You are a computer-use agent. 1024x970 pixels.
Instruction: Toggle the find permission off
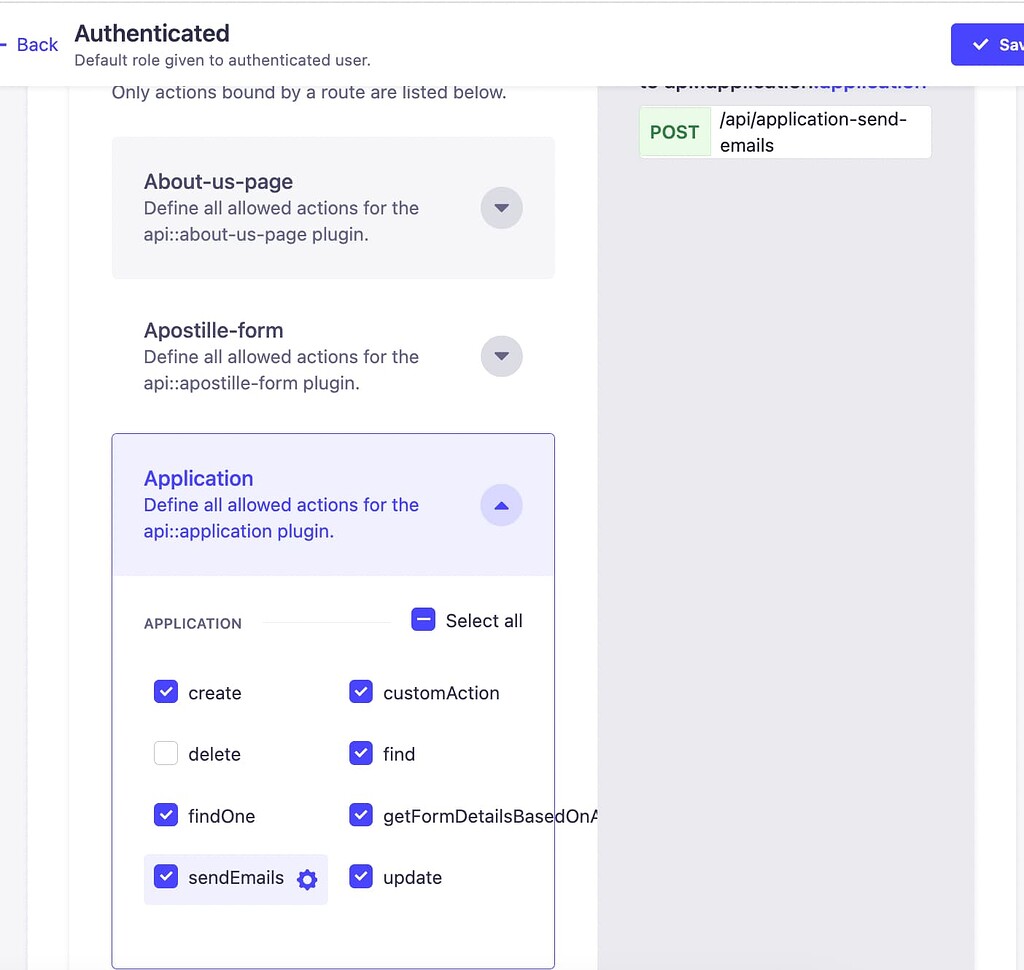360,753
